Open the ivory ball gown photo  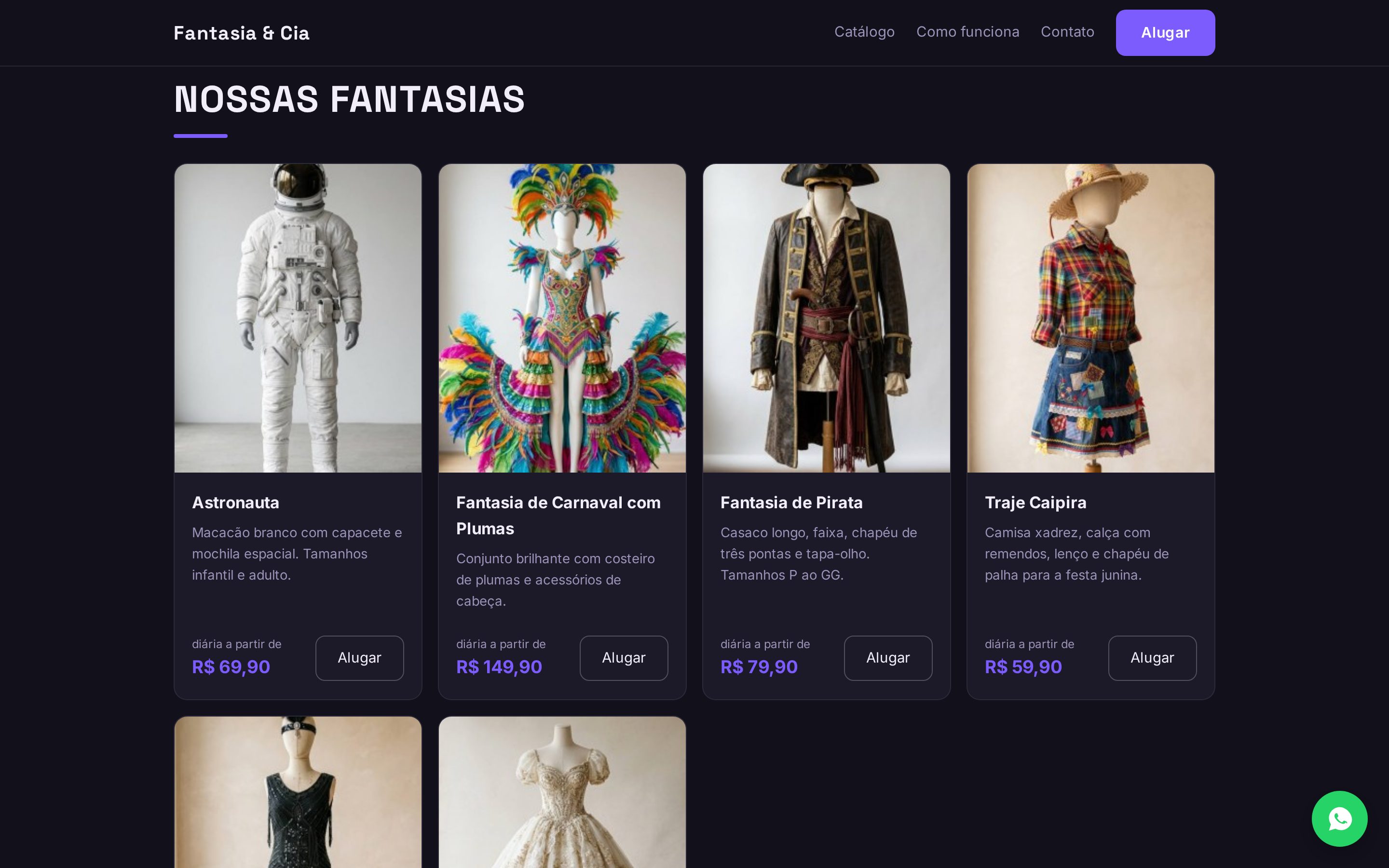pyautogui.click(x=562, y=792)
